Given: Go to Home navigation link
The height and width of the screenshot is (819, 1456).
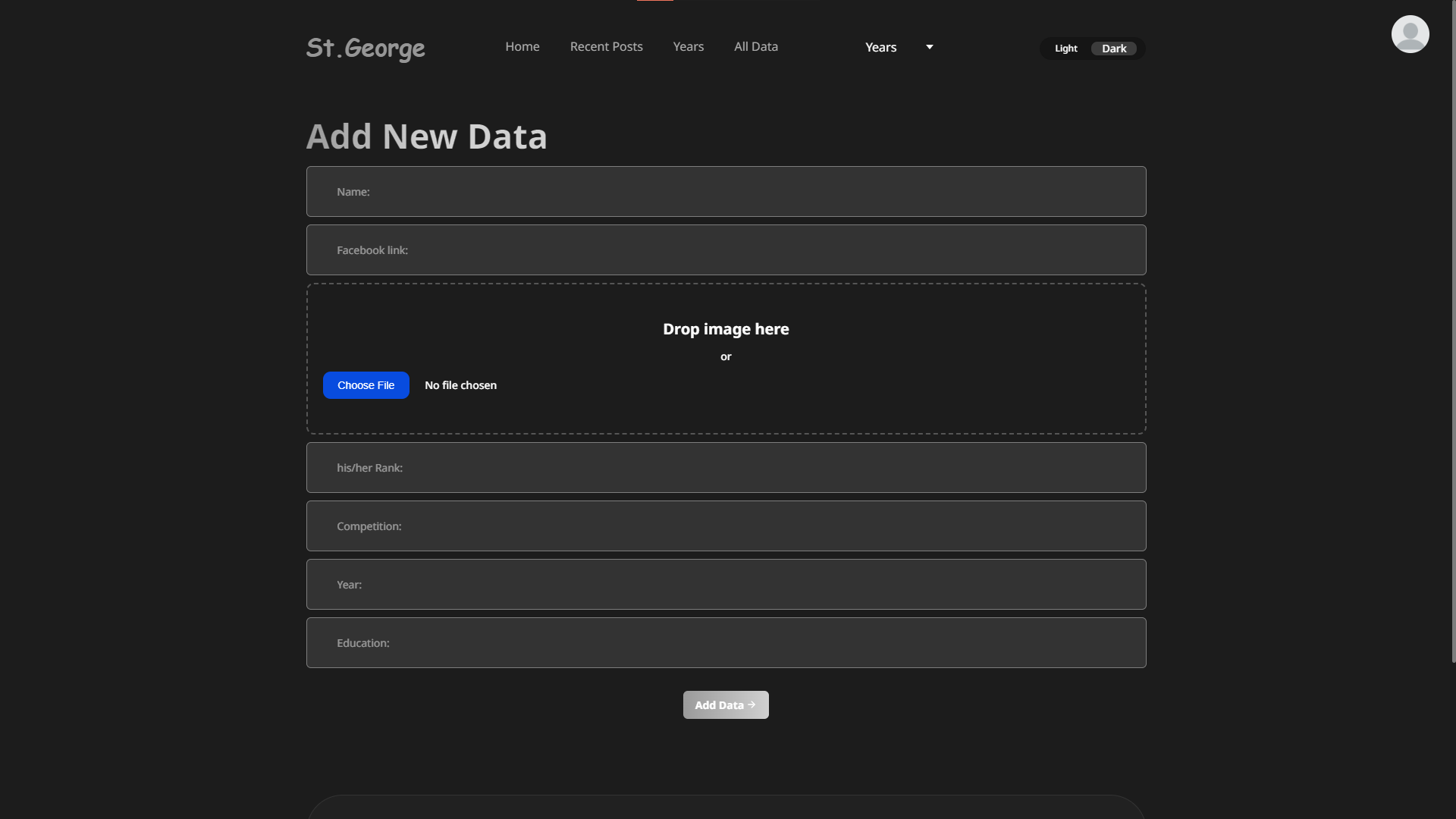Looking at the screenshot, I should tap(522, 46).
